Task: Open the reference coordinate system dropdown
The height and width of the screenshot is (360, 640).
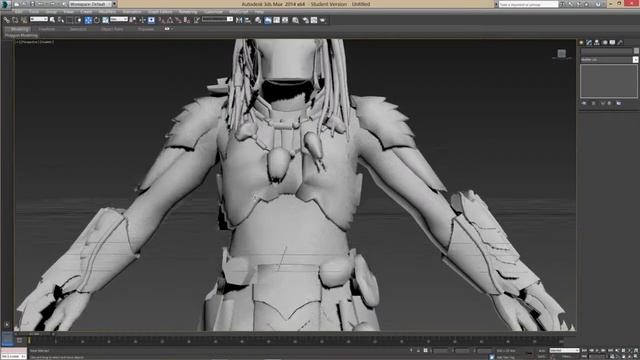Action: point(119,19)
